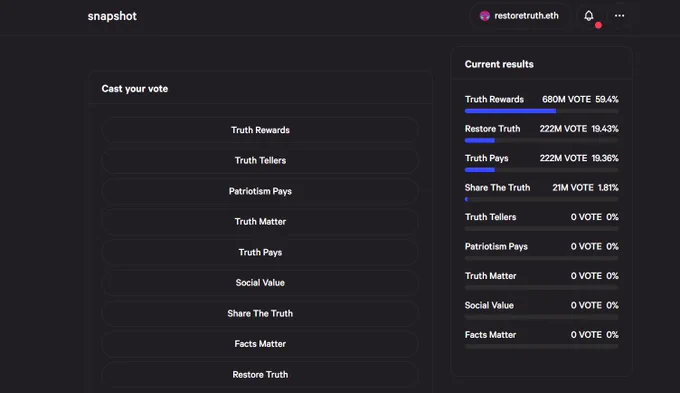Click the Share The Truth 1.81% result
Screen dimensions: 680x393
click(542, 193)
